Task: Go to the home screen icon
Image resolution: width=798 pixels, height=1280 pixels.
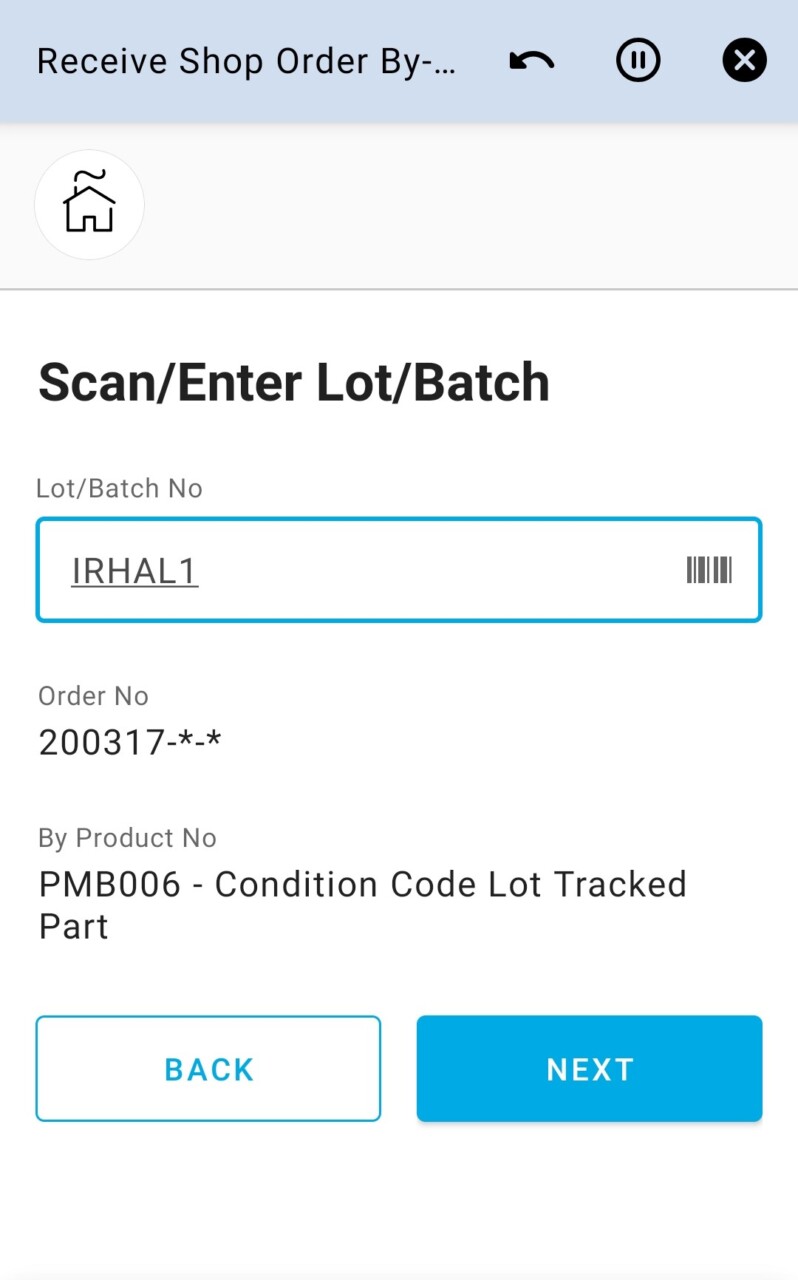Action: coord(89,204)
